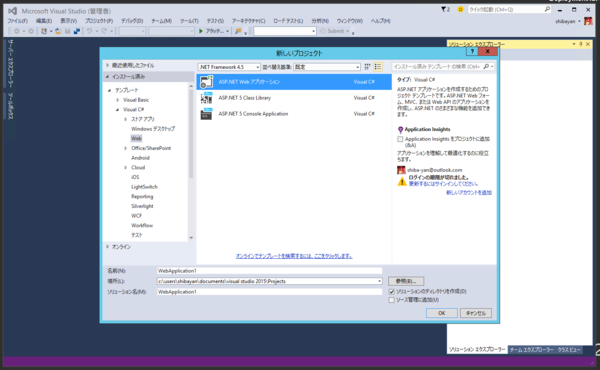Click the OK button
This screenshot has width=600, height=370.
pyautogui.click(x=442, y=313)
